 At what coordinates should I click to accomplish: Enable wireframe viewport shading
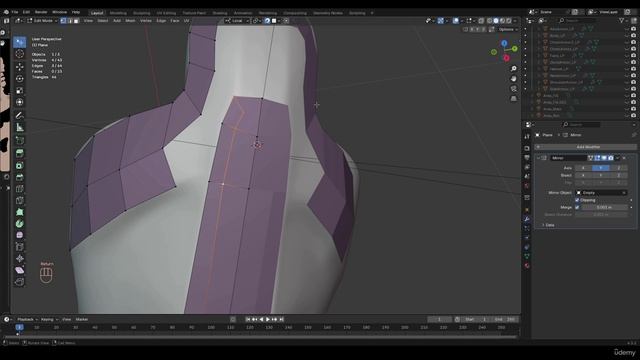click(489, 20)
